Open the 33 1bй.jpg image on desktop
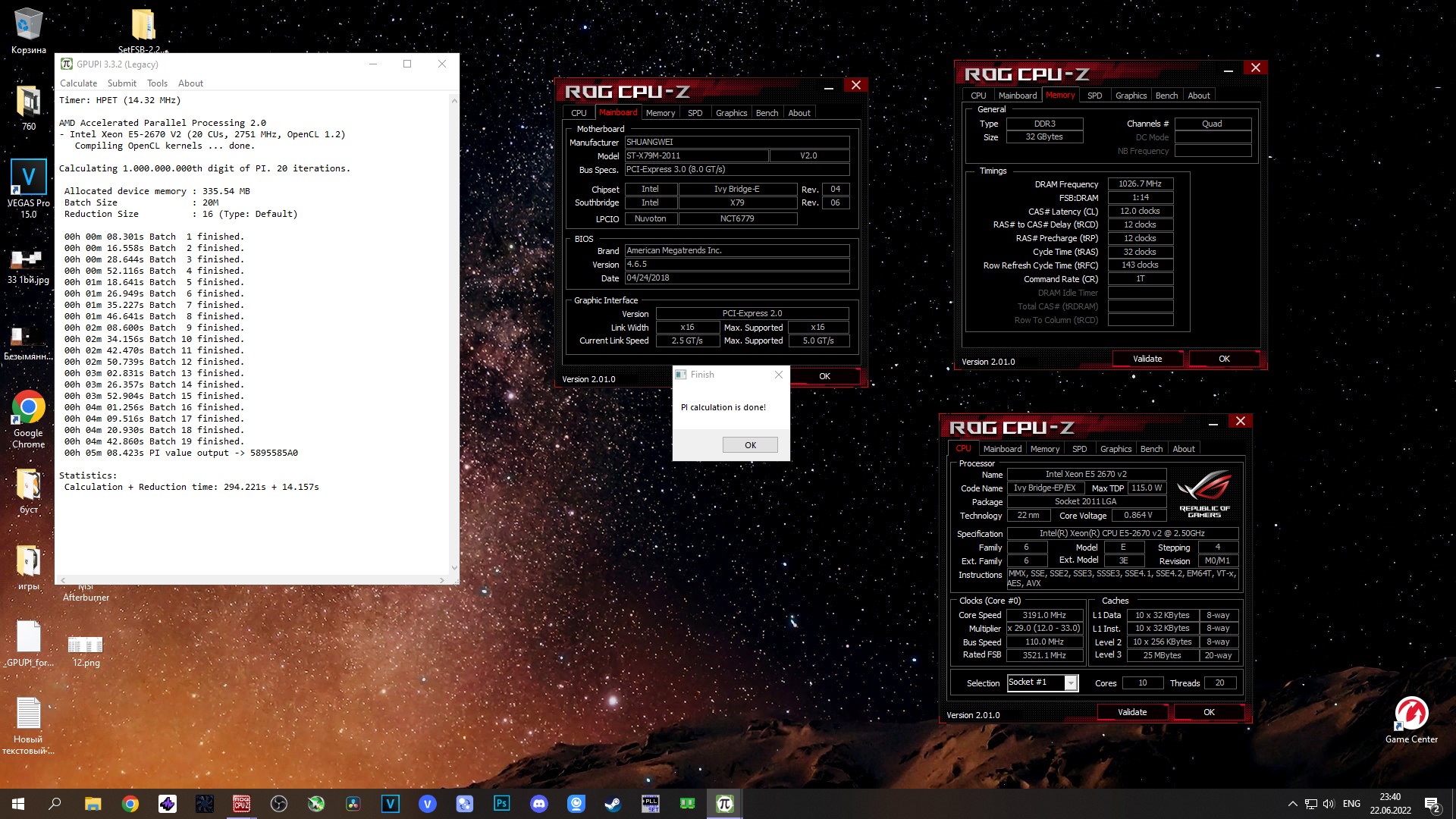 [28, 267]
